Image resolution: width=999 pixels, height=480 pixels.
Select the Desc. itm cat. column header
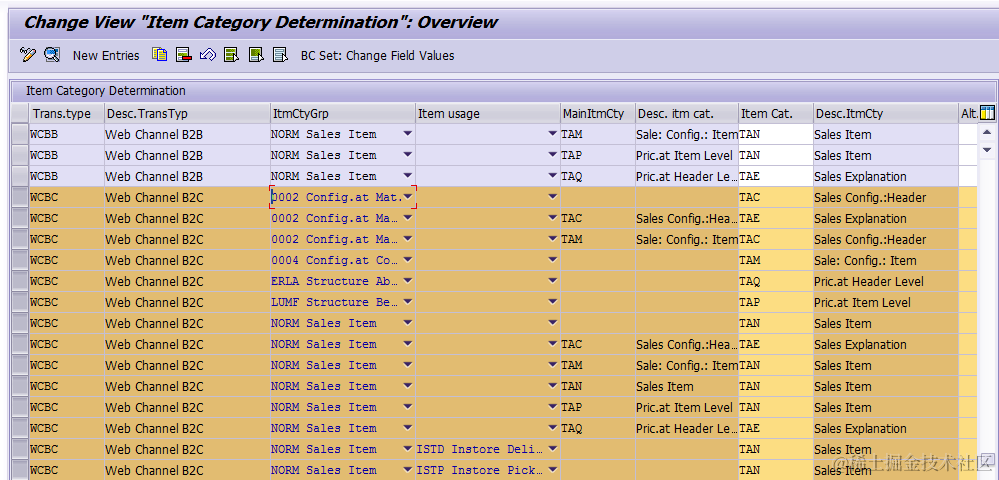tap(687, 113)
